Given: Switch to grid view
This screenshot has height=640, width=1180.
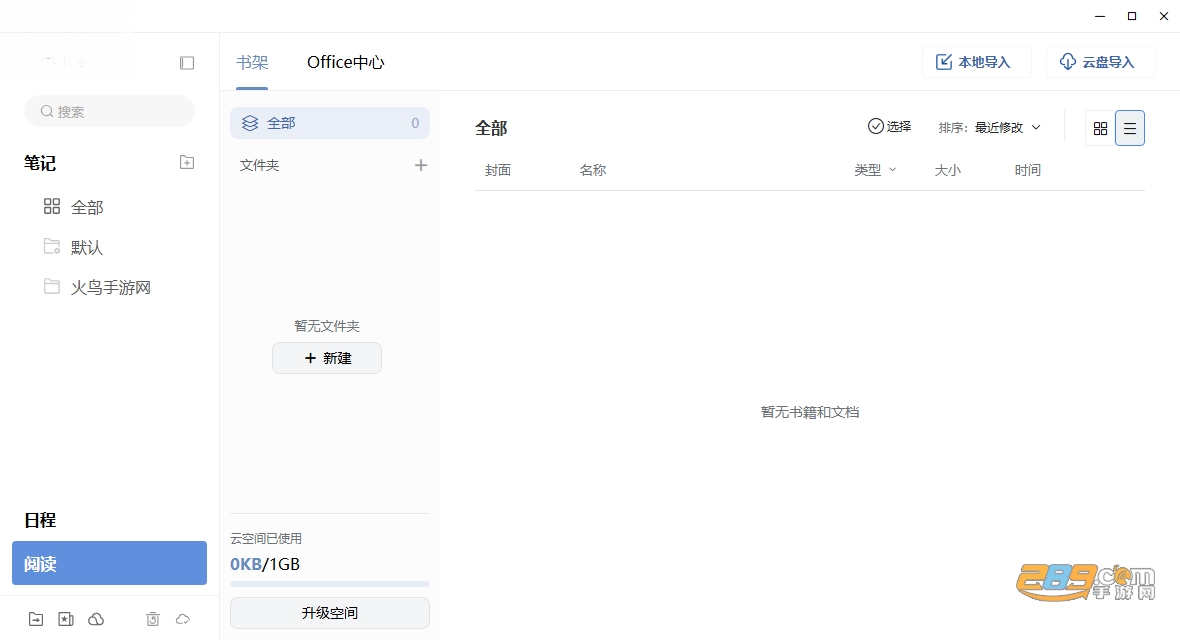Looking at the screenshot, I should click(1100, 128).
